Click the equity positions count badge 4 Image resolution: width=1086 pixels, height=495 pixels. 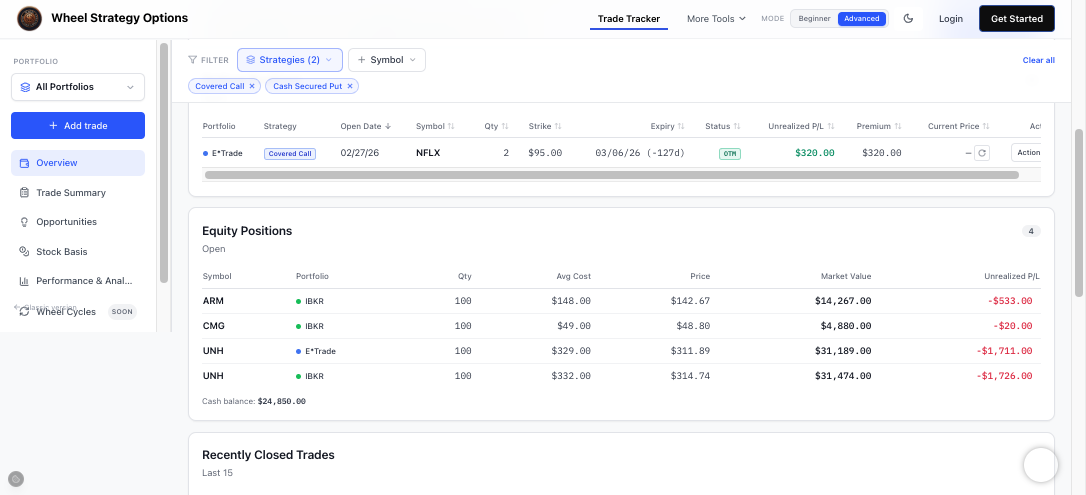[x=1031, y=231]
